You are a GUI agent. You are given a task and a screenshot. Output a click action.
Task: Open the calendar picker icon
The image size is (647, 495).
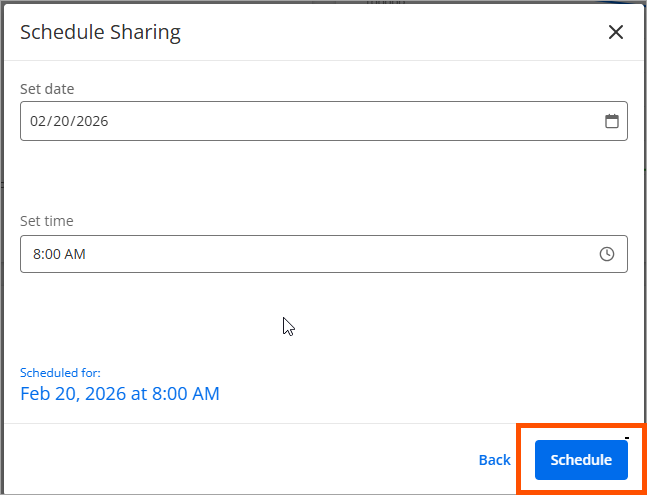[612, 122]
